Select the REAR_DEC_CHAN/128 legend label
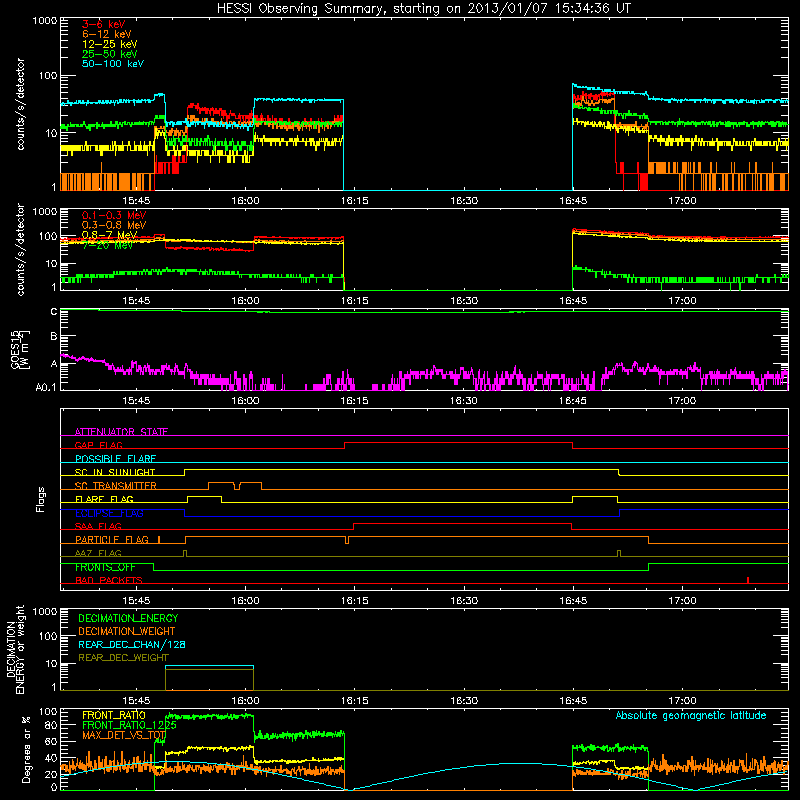800x800 pixels. [x=132, y=644]
